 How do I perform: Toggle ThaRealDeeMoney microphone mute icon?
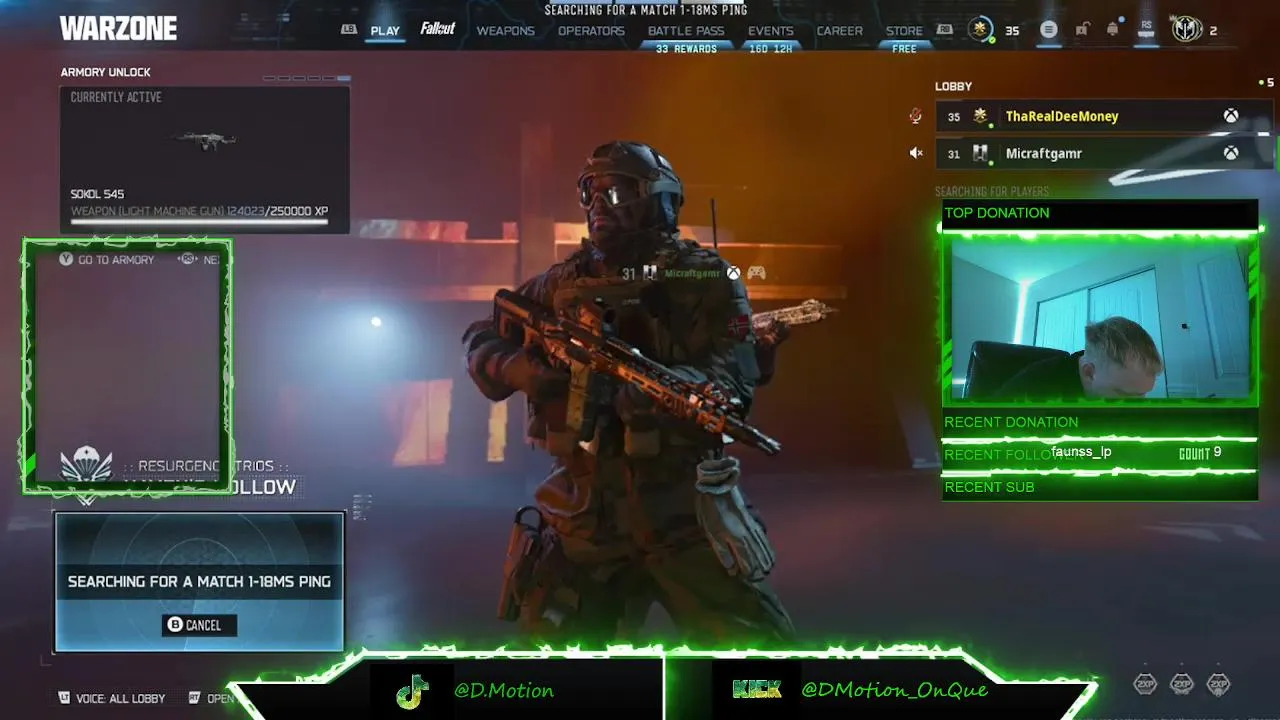[915, 116]
